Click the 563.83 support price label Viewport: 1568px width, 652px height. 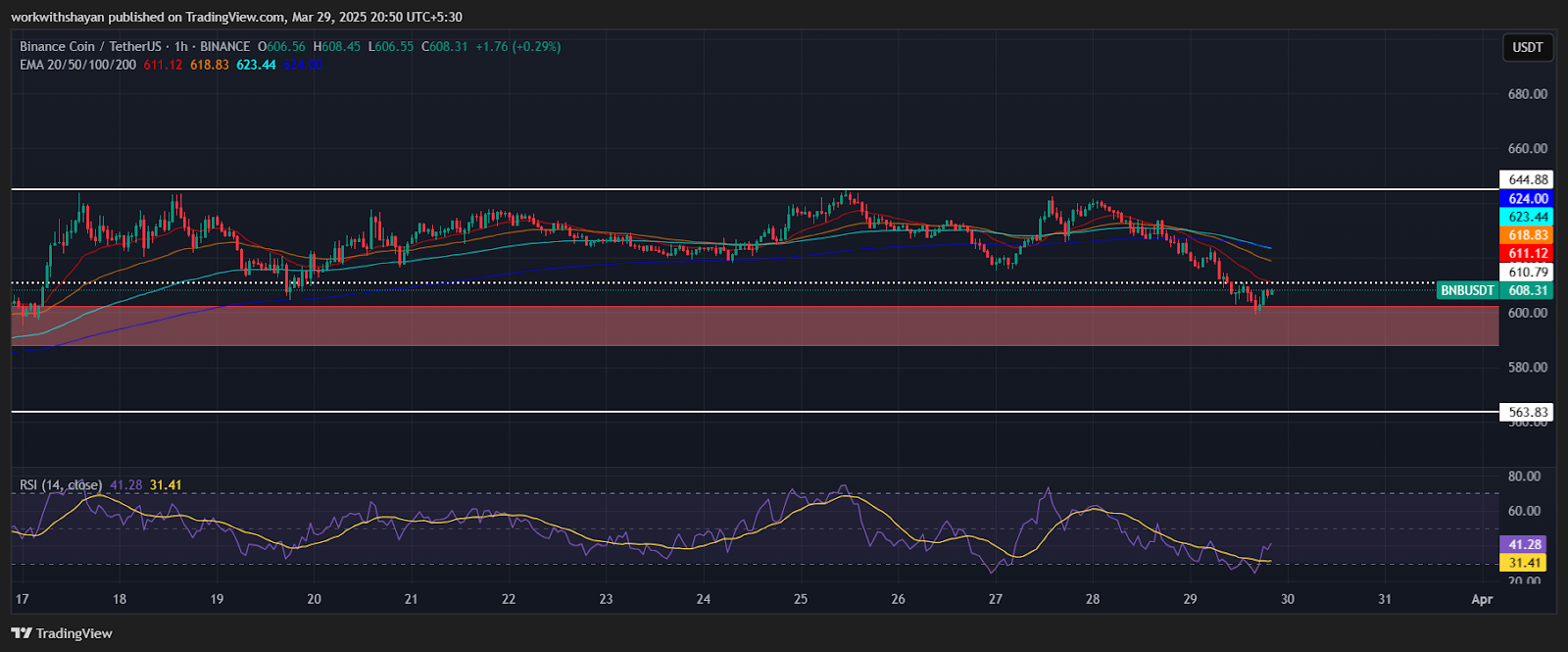[1527, 412]
